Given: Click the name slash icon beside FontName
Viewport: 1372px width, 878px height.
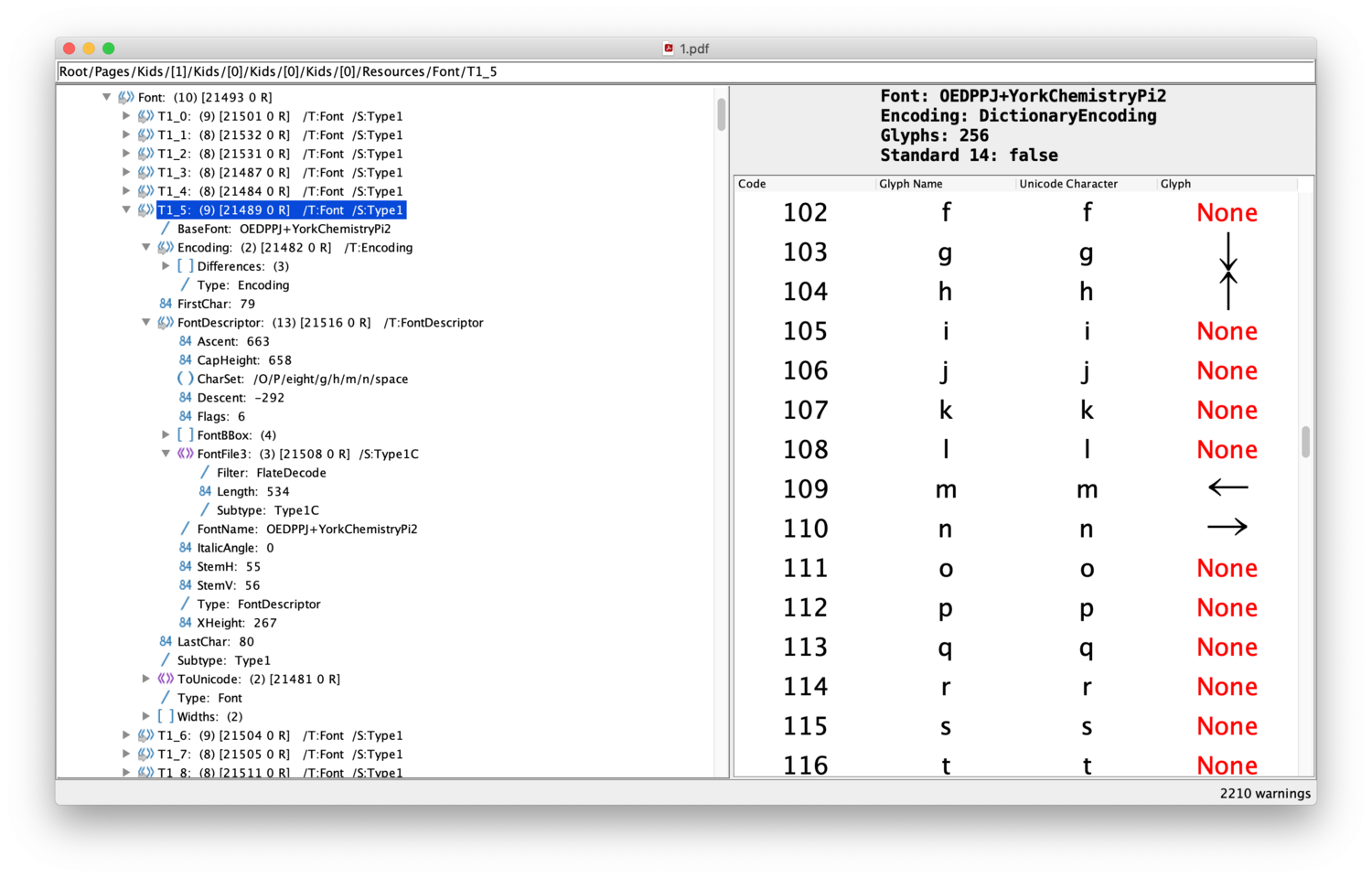Looking at the screenshot, I should coord(185,529).
